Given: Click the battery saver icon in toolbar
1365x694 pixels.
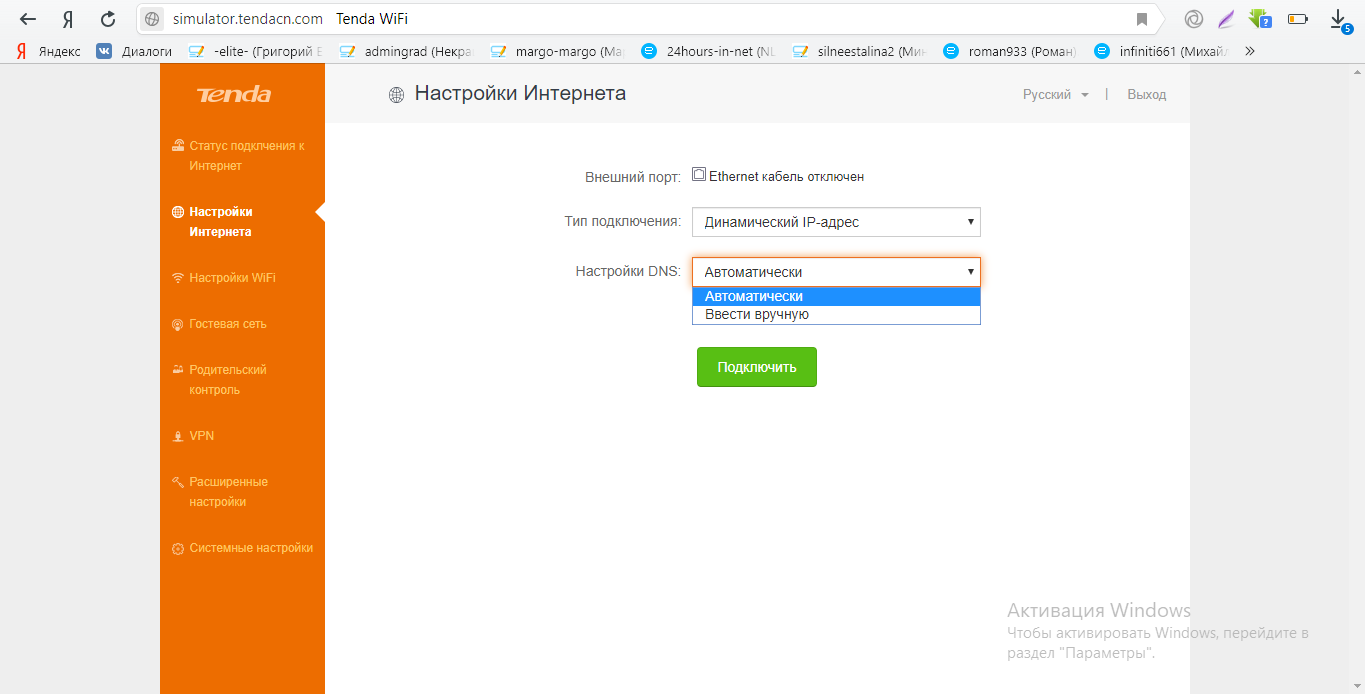Looking at the screenshot, I should tap(1298, 19).
